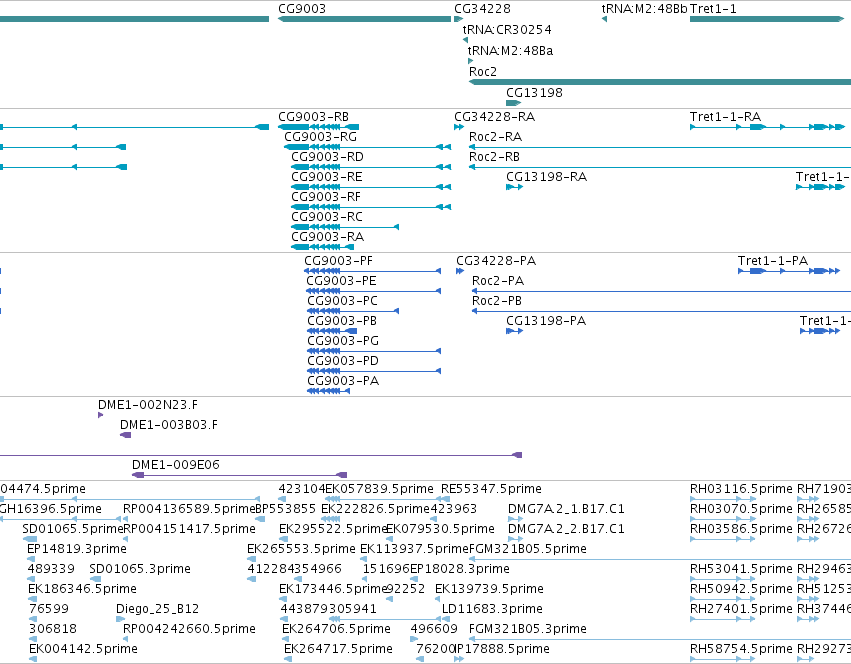The image size is (851, 664).
Task: Select transcript CG9003-RG
Action: click(367, 147)
